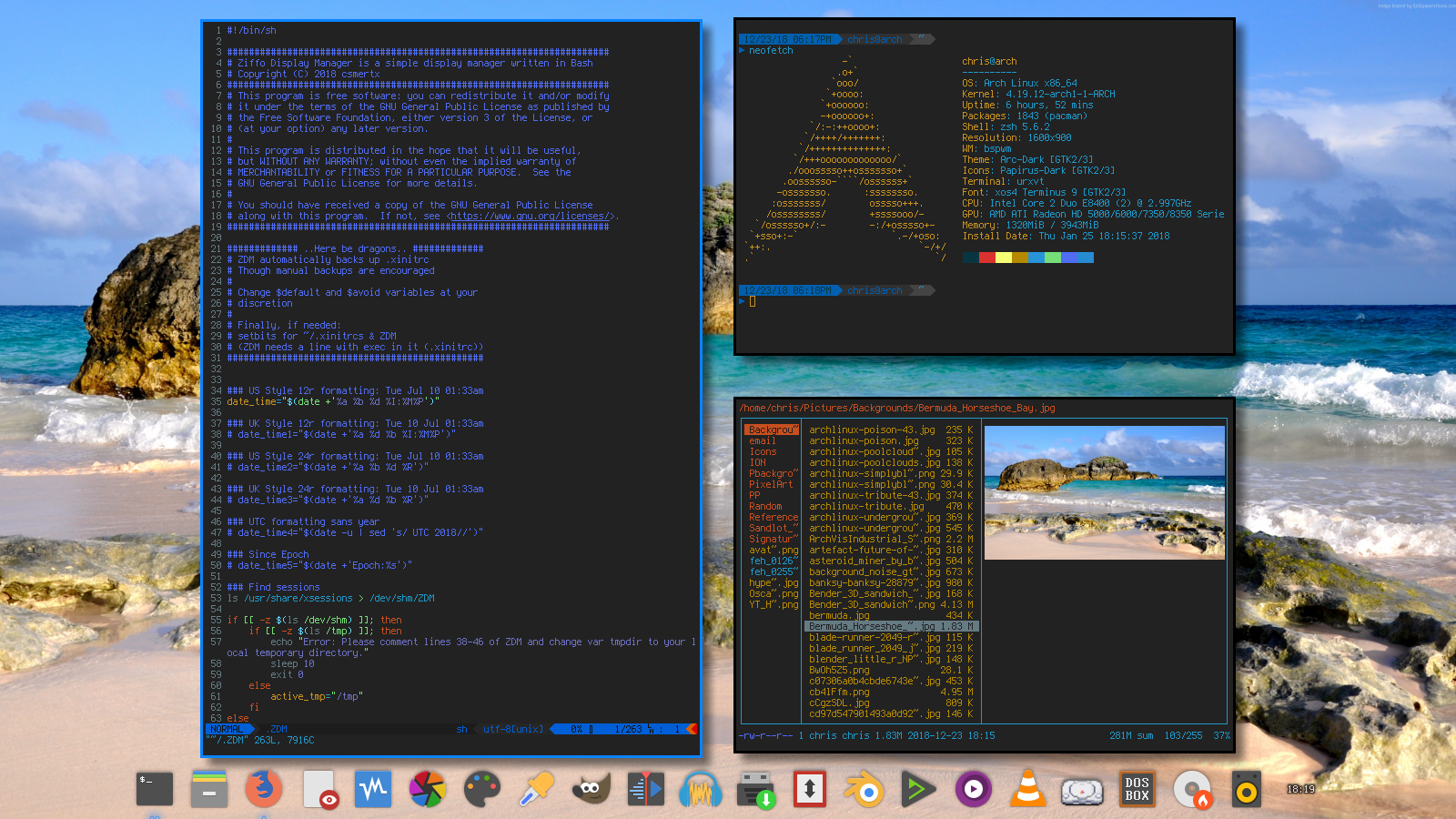Viewport: 1456px width, 819px height.
Task: Select the Backgrou~ directory in ranger
Action: click(x=772, y=430)
